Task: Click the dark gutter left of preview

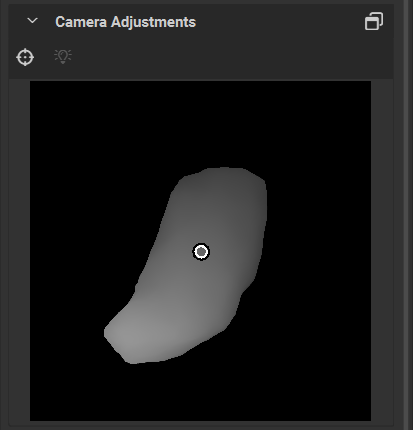Action: pos(19,250)
